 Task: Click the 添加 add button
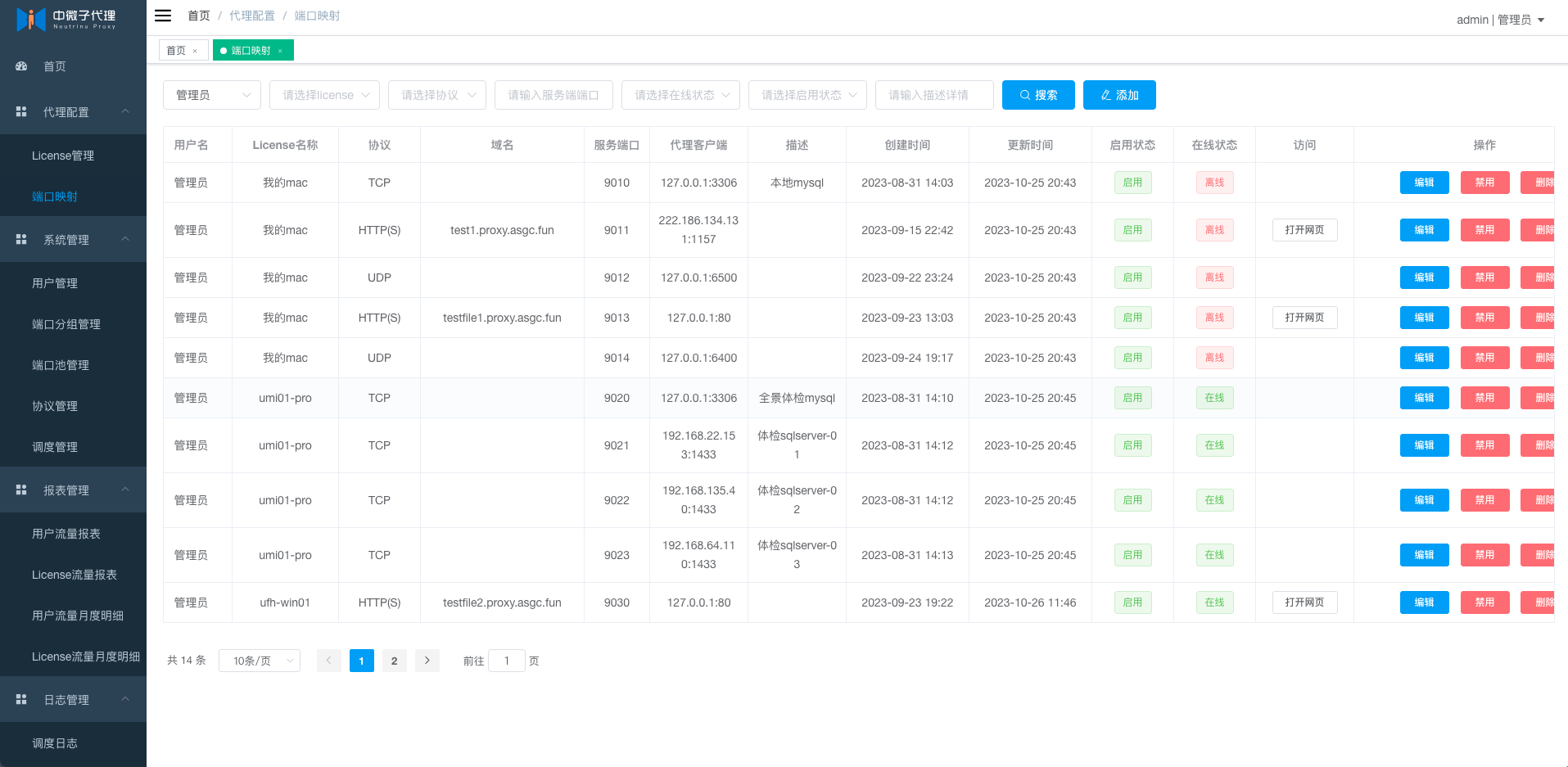pos(1119,95)
